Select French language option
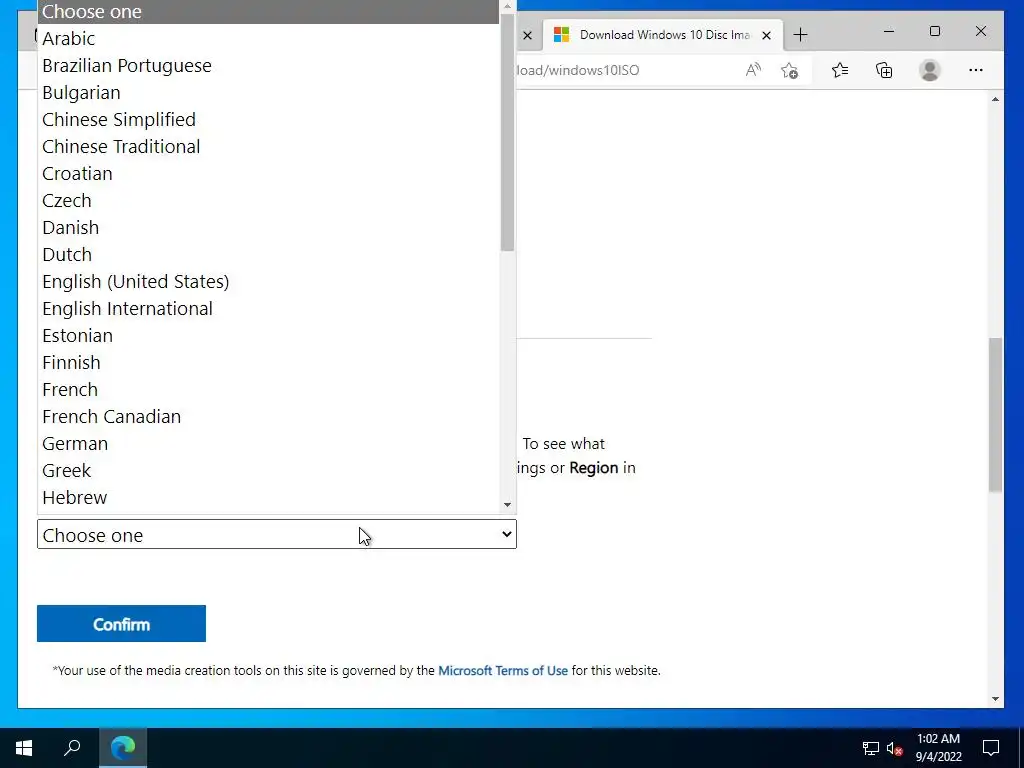 [x=268, y=389]
